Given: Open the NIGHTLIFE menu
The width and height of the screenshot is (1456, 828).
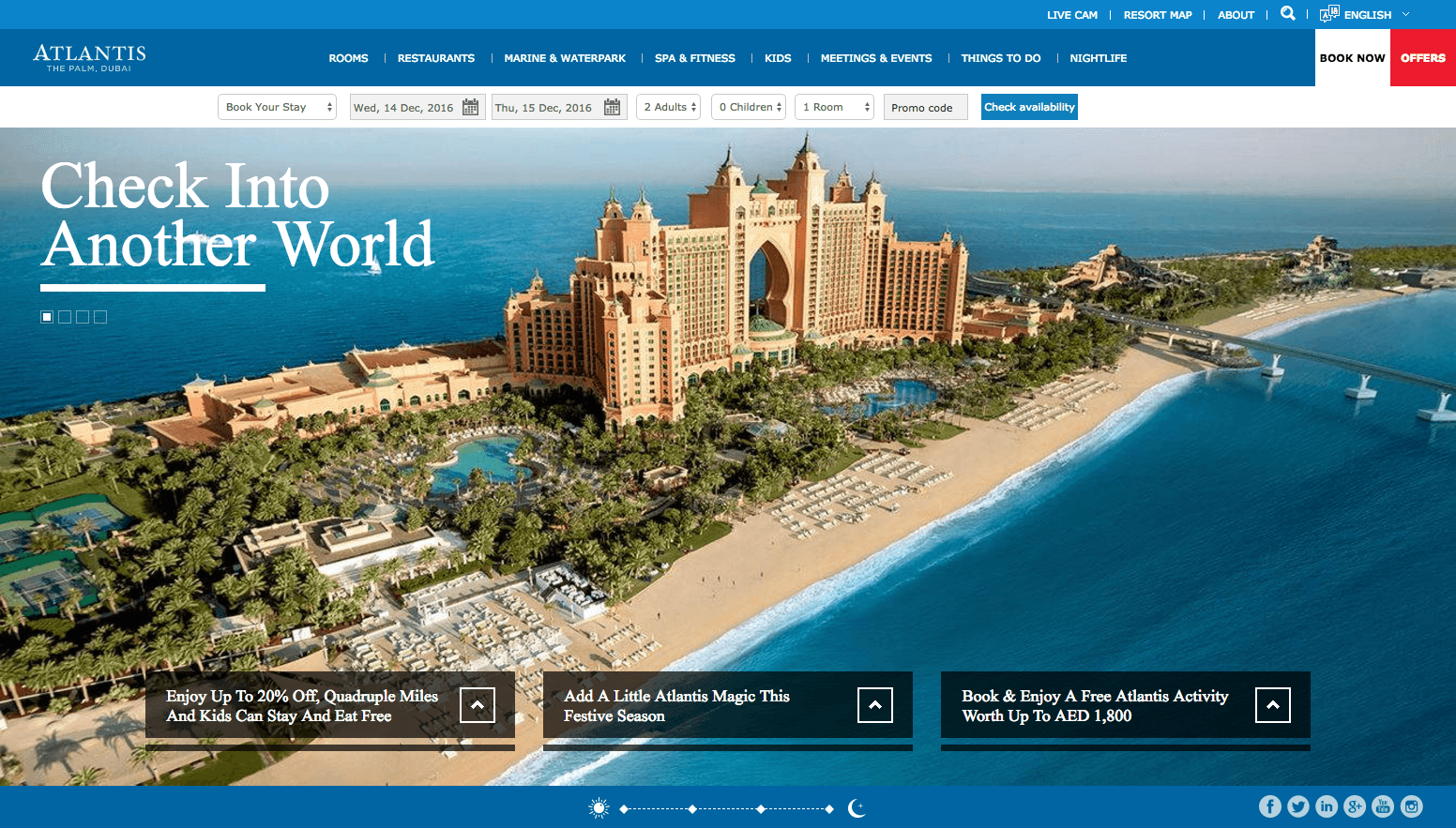Looking at the screenshot, I should [x=1098, y=57].
